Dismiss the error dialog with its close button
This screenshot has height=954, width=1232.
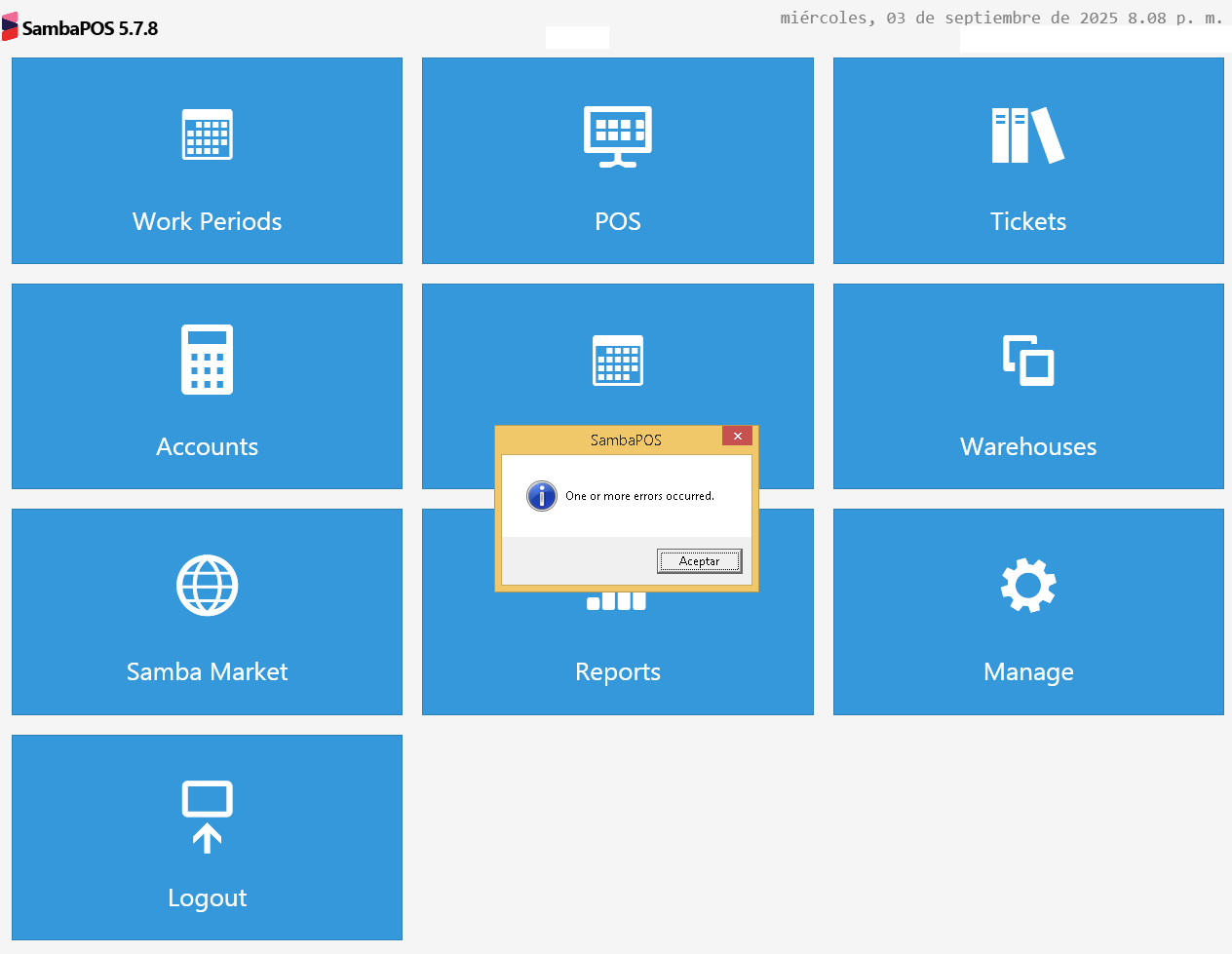pos(738,436)
